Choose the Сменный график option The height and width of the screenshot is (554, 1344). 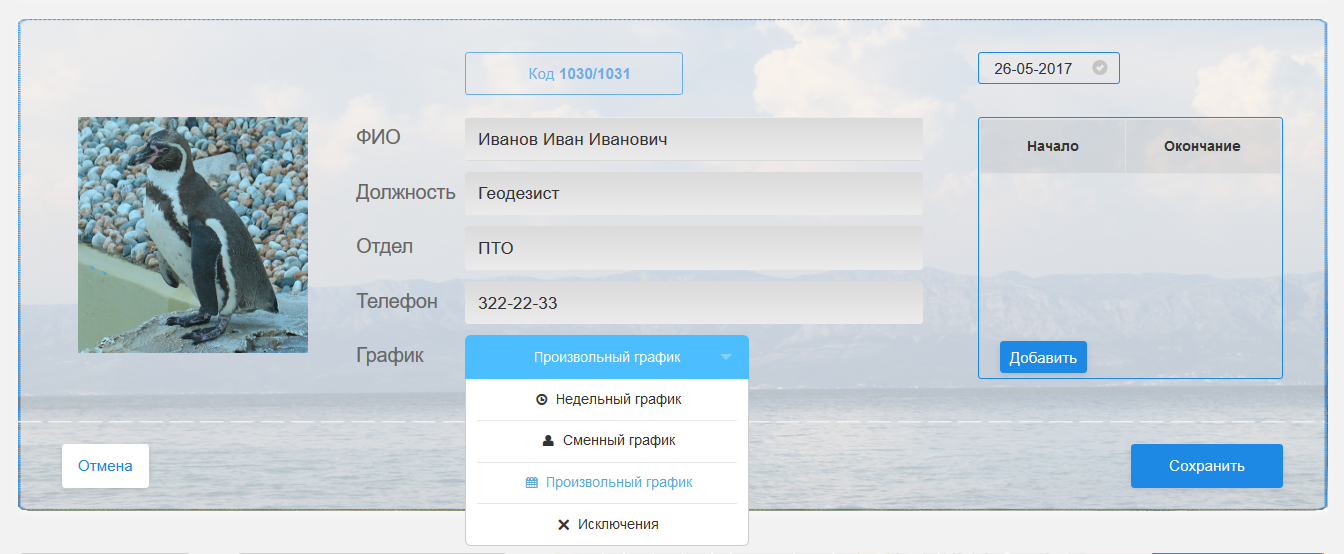(607, 440)
